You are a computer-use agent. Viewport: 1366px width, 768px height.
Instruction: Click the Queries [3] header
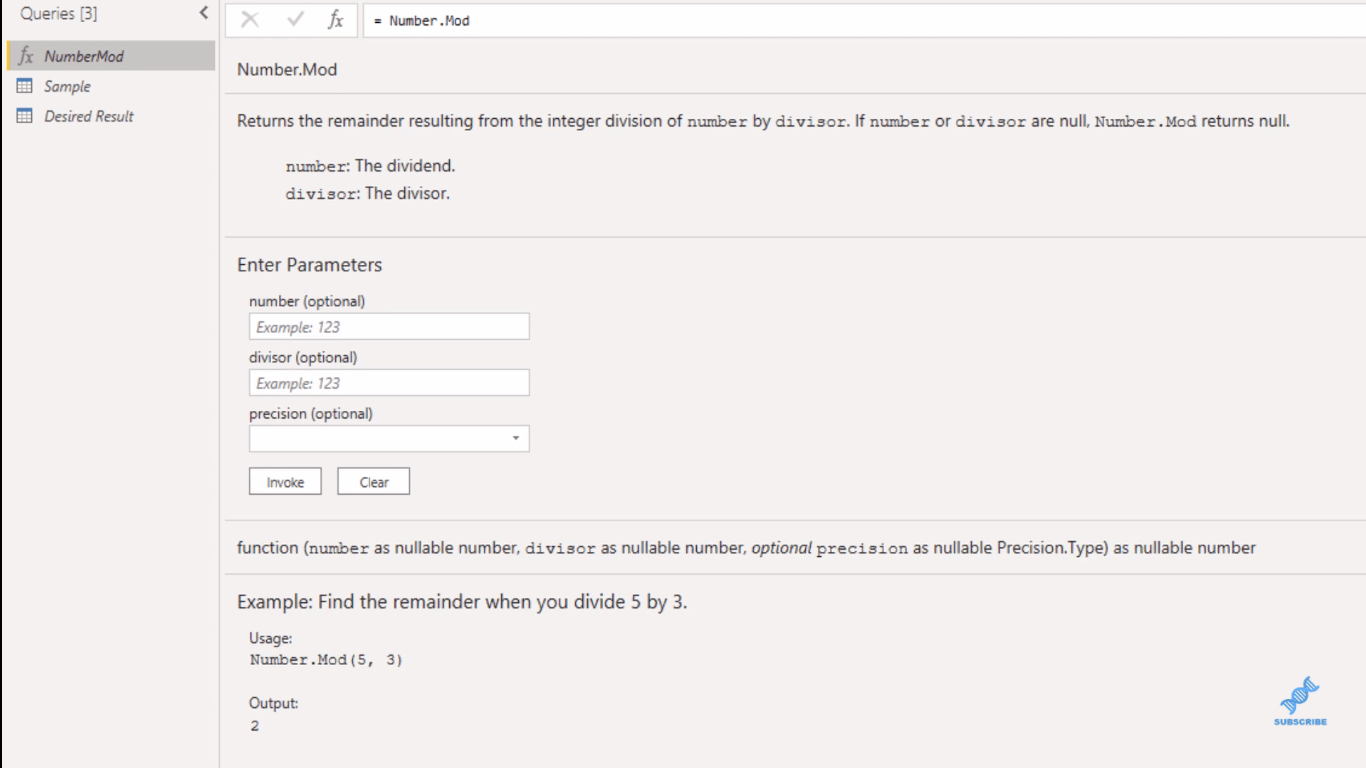click(59, 14)
